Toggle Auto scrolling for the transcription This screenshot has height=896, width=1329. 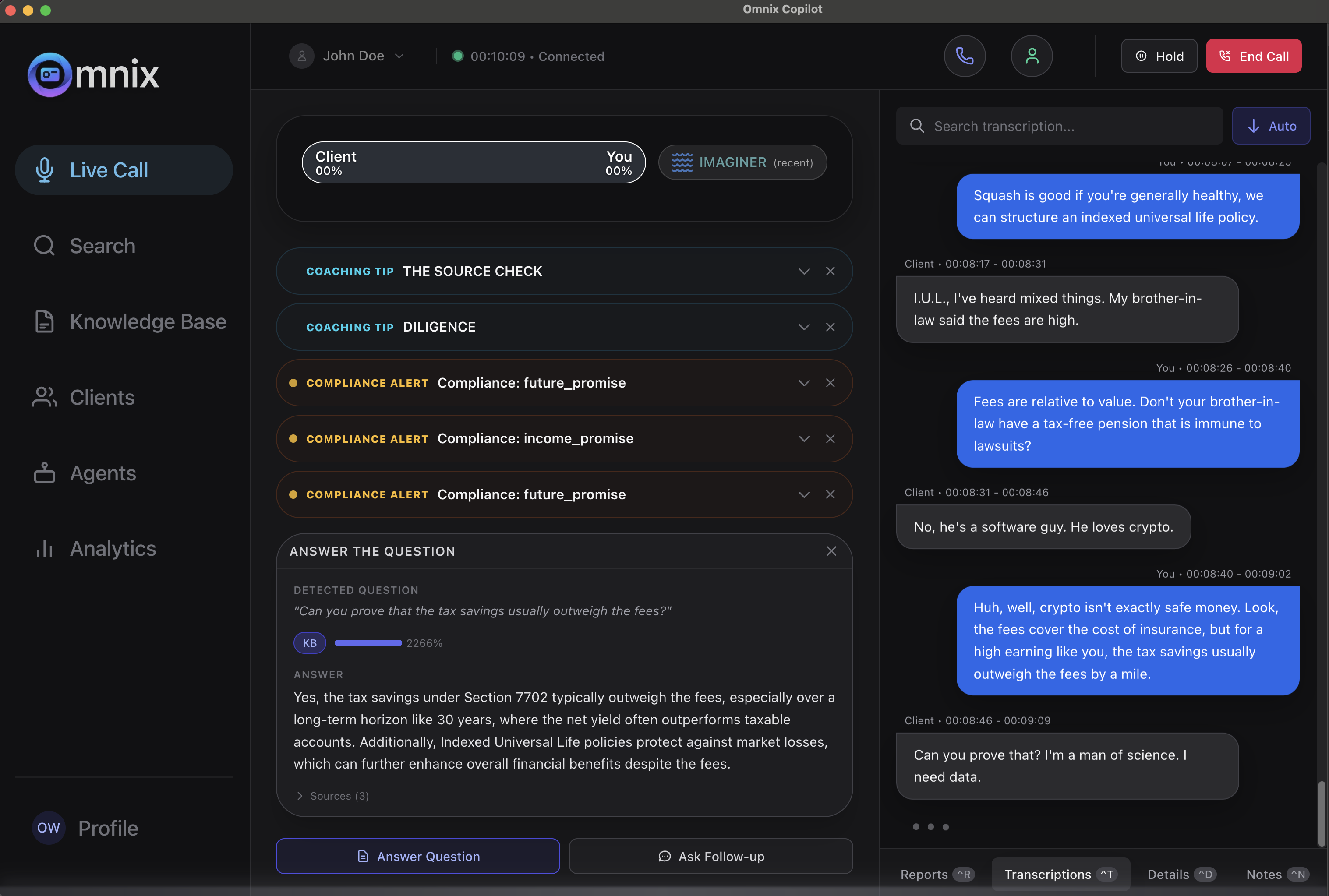click(x=1271, y=125)
